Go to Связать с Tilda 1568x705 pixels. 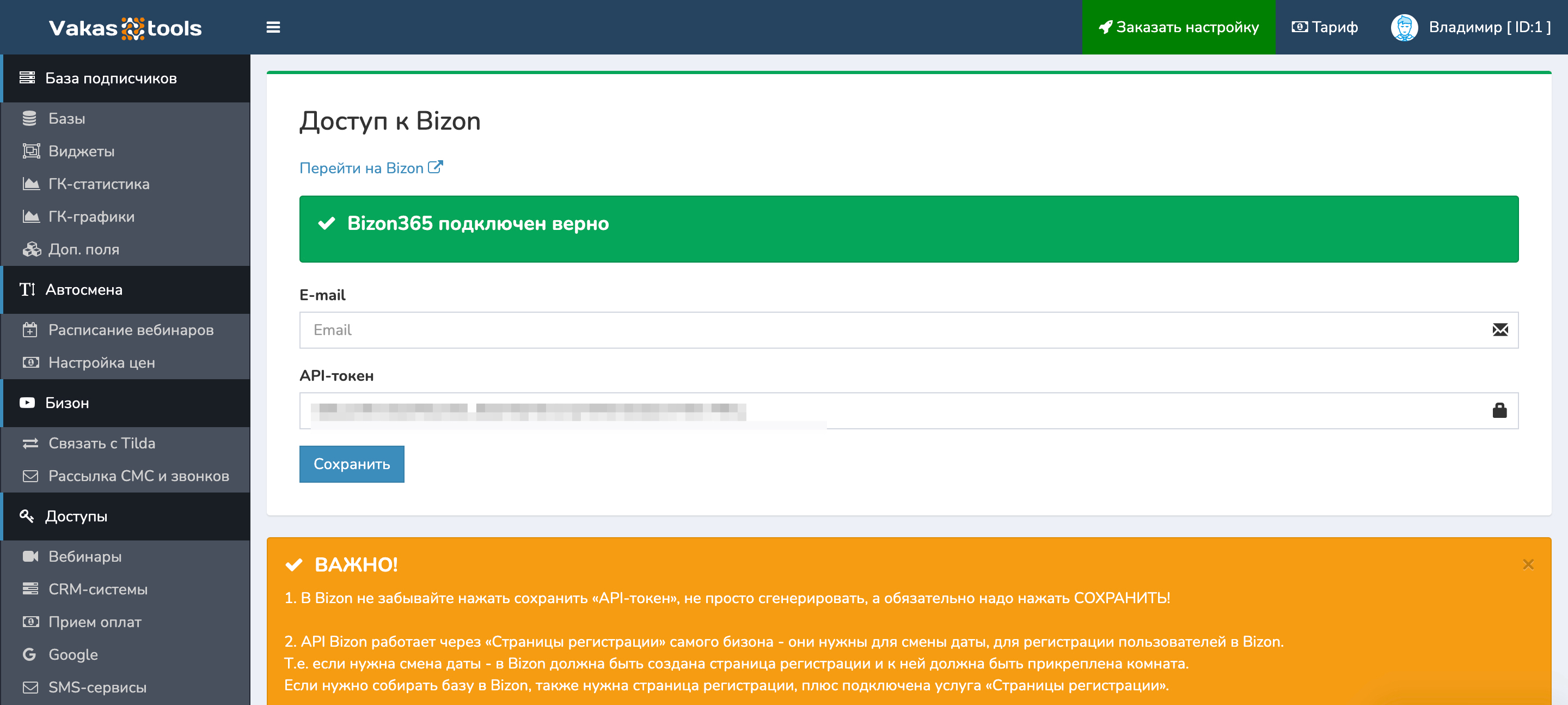click(x=102, y=443)
